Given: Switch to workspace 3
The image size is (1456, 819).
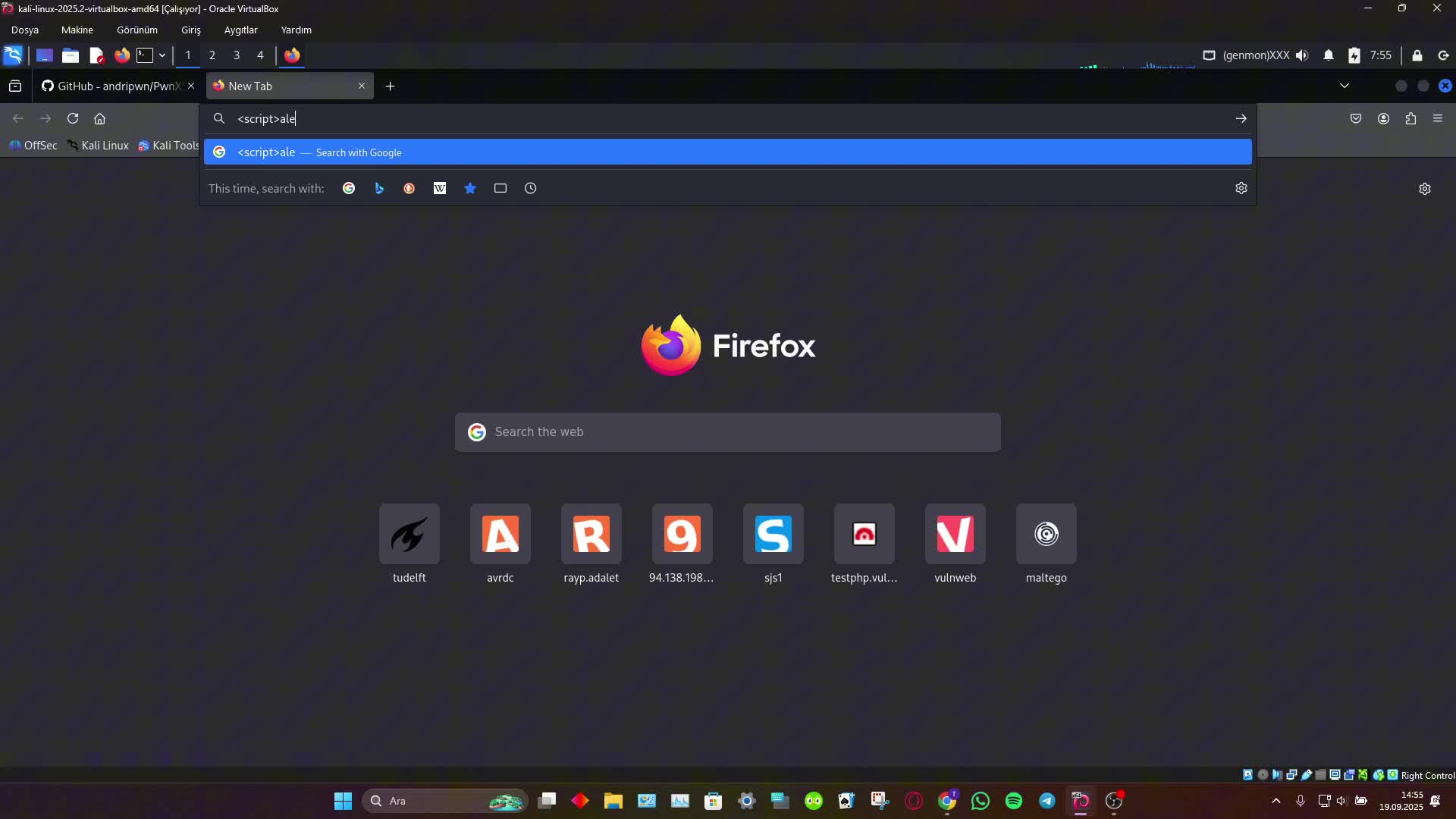Looking at the screenshot, I should click(x=237, y=55).
